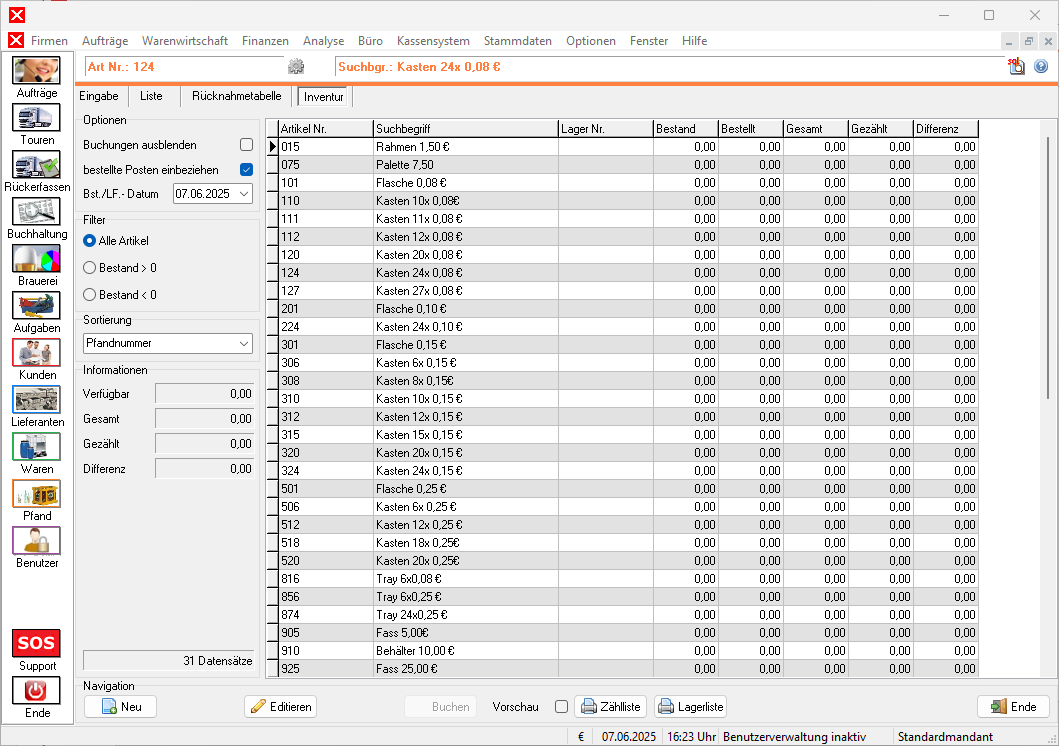The width and height of the screenshot is (1059, 746).
Task: Select the Kasten 24x 0,08 € row
Action: 419,273
